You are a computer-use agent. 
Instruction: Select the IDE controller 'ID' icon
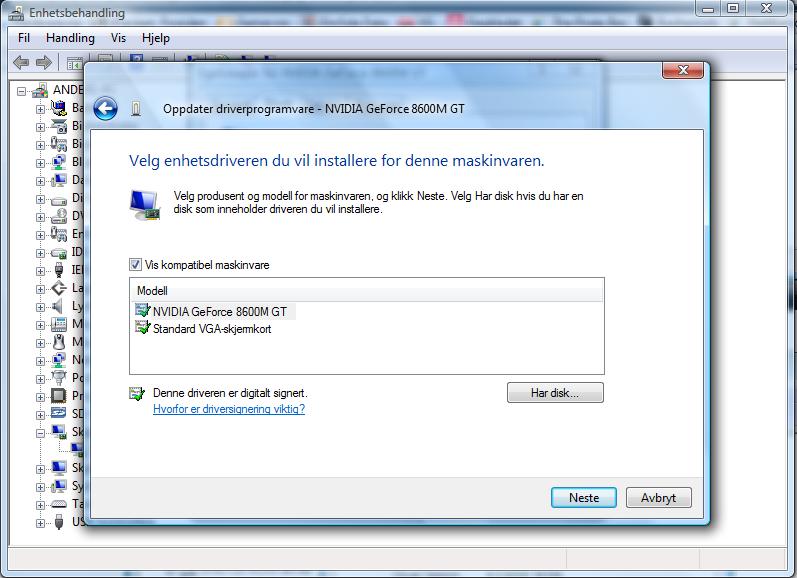(x=58, y=253)
